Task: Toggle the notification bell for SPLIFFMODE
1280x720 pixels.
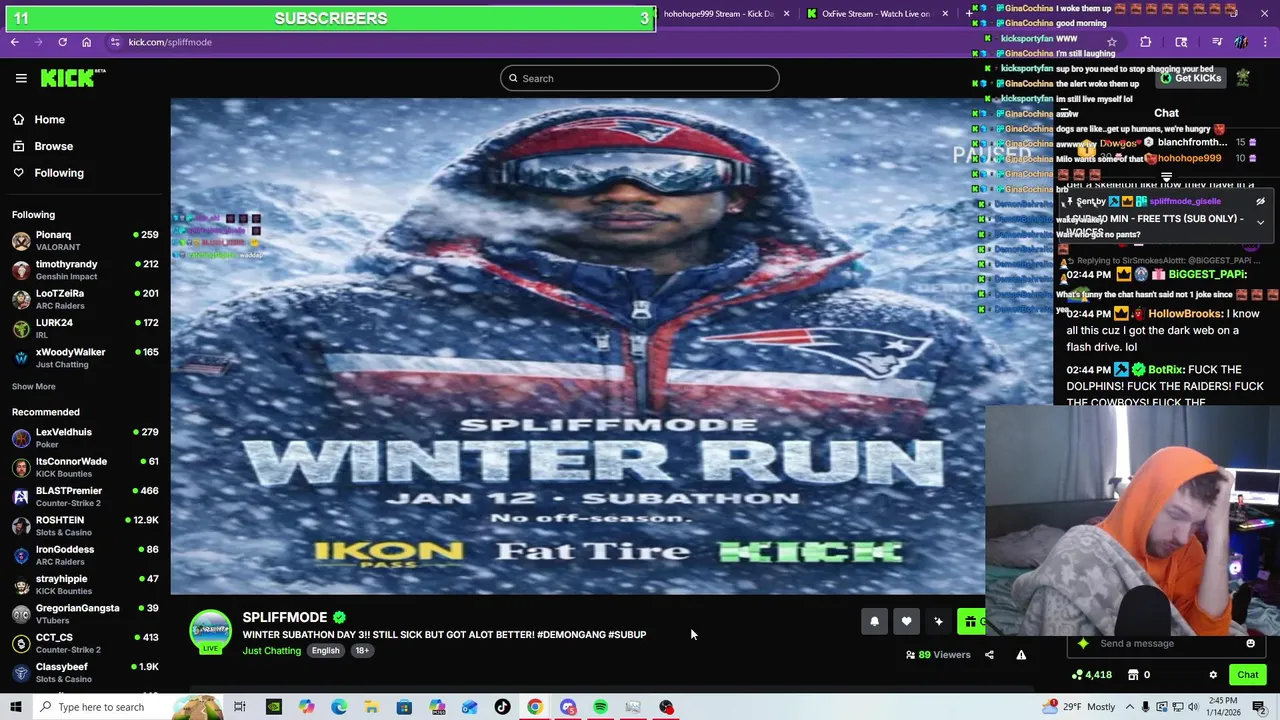Action: 874,622
